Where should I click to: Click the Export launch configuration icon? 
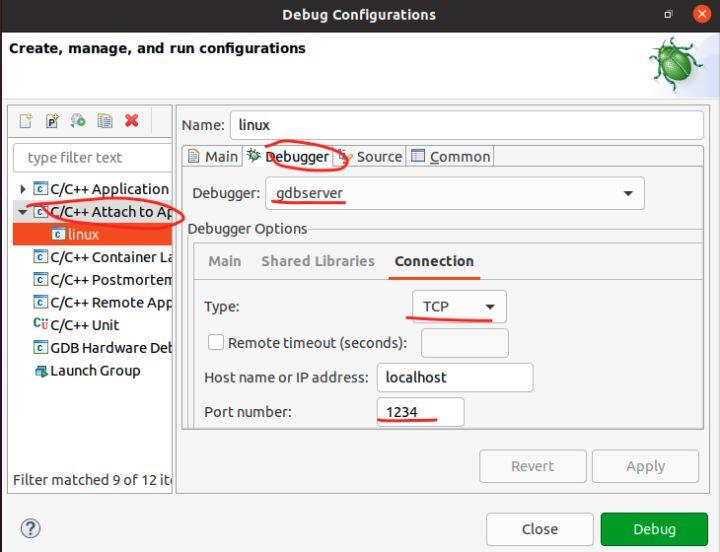click(78, 121)
